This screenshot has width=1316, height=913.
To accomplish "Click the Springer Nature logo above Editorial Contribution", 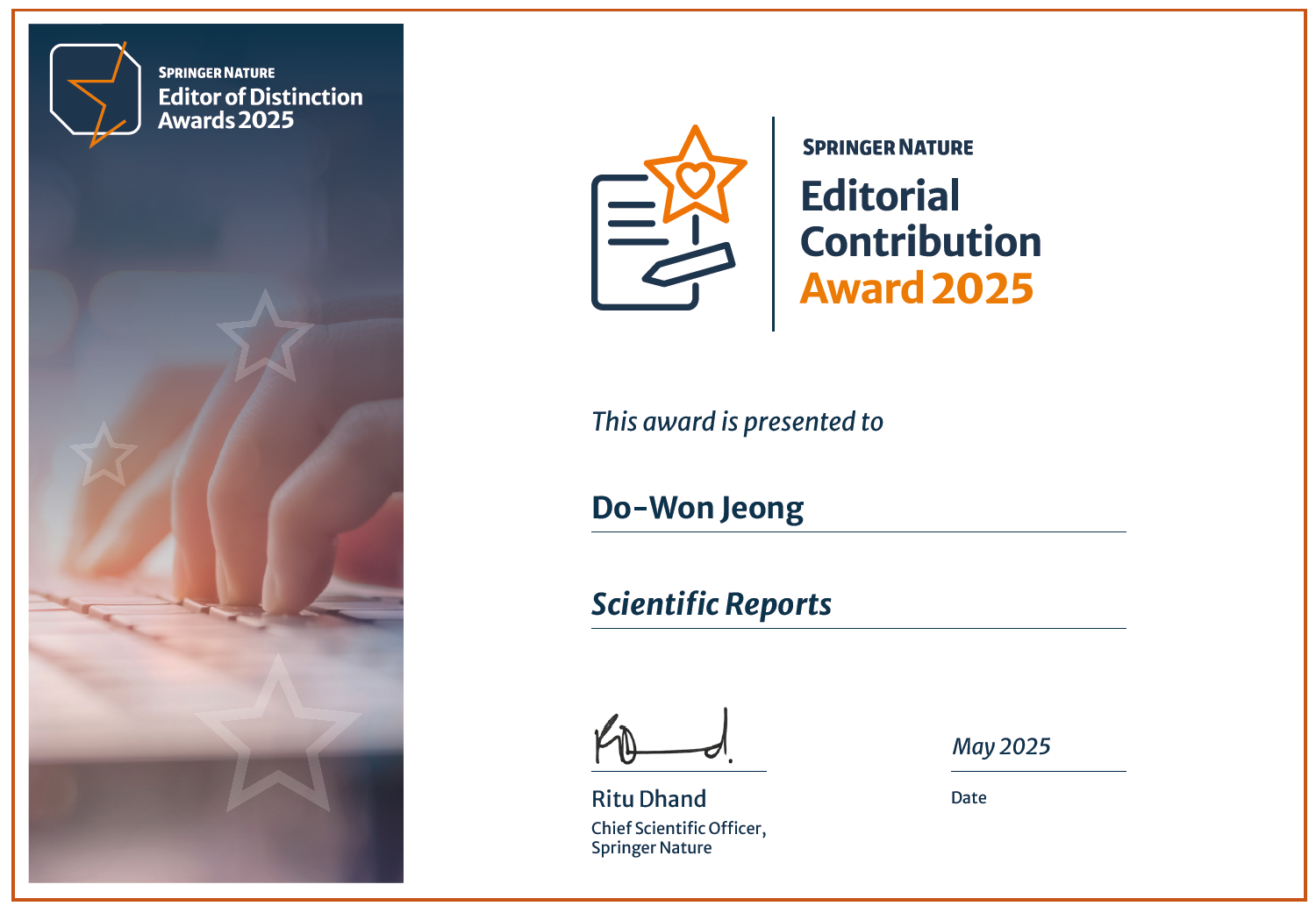I will click(888, 146).
